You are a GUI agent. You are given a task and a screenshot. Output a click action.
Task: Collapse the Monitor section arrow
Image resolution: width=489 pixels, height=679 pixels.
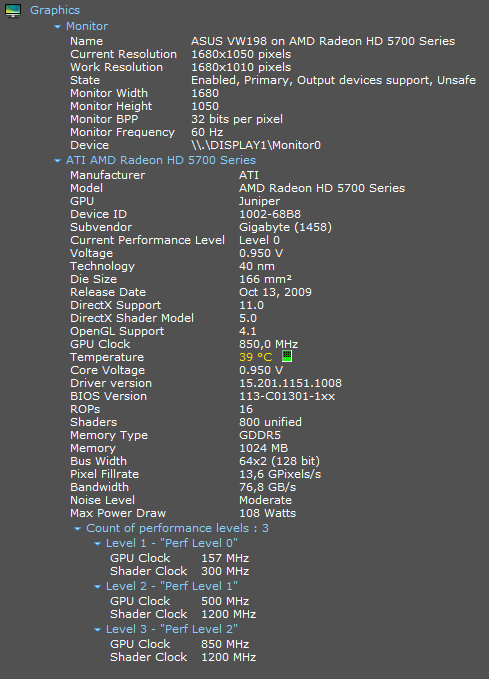57,27
